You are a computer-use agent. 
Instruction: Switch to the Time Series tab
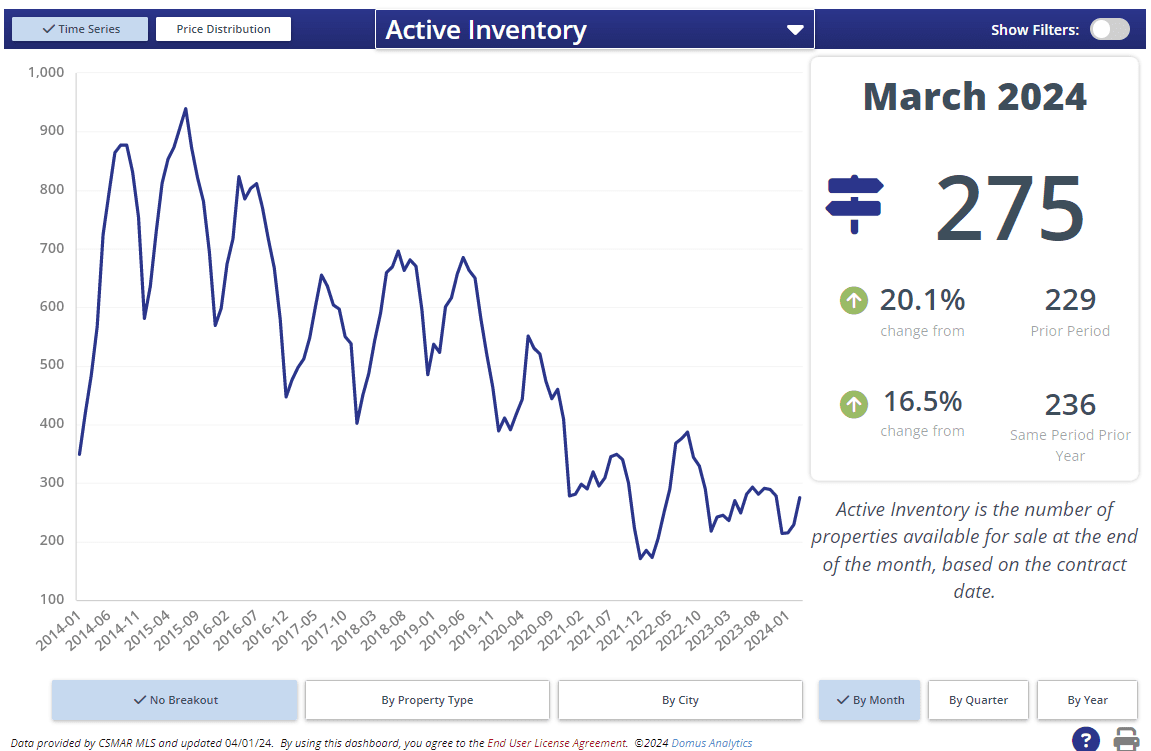click(x=80, y=29)
